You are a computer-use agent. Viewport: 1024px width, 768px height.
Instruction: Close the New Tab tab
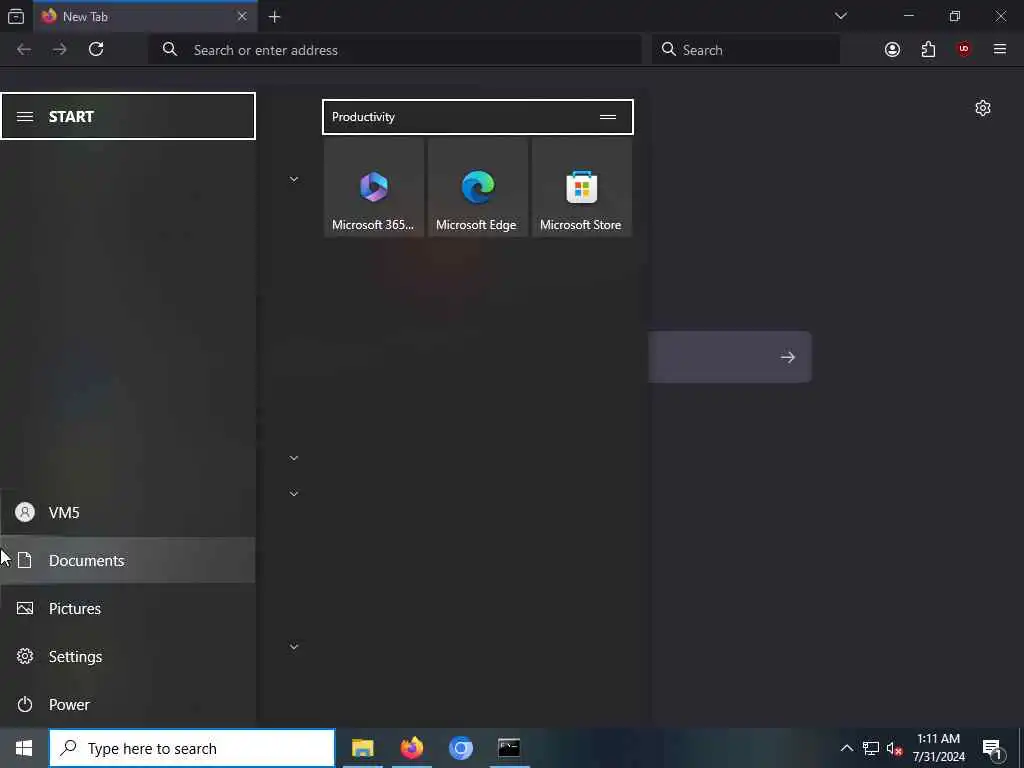(242, 16)
